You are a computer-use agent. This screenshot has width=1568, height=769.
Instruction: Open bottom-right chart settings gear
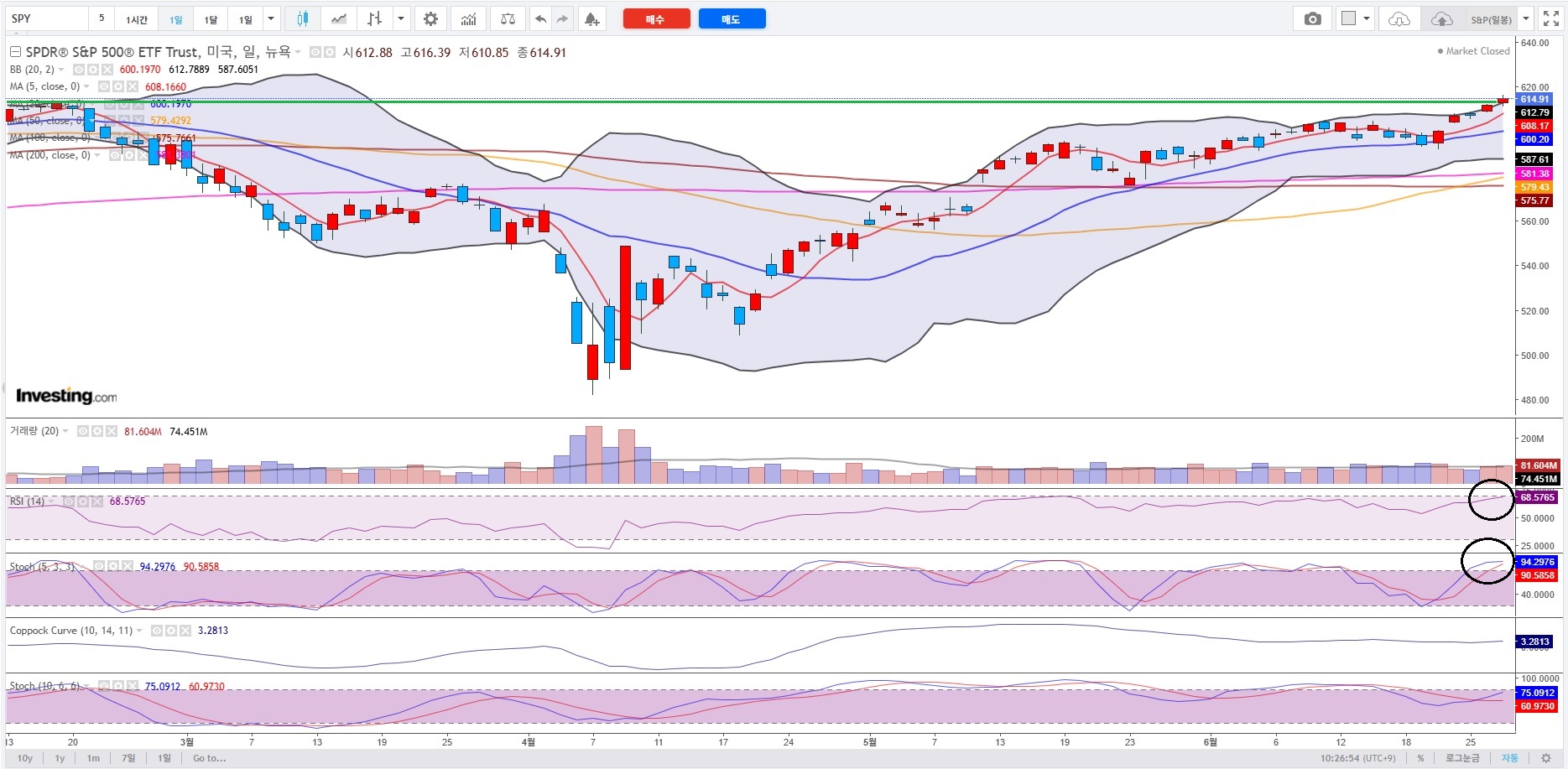click(1546, 758)
